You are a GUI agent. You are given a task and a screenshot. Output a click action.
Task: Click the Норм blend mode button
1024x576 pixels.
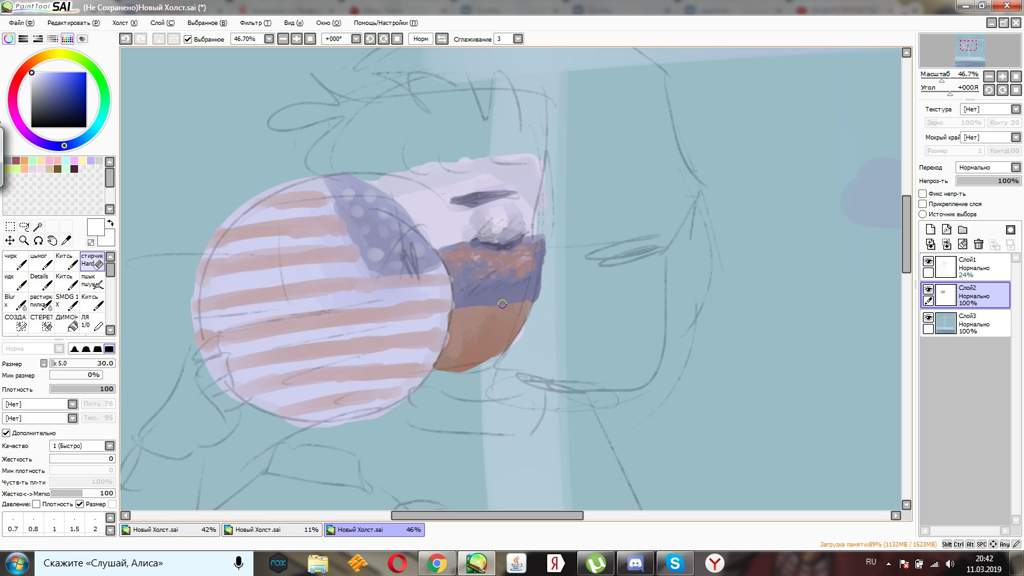(x=421, y=39)
